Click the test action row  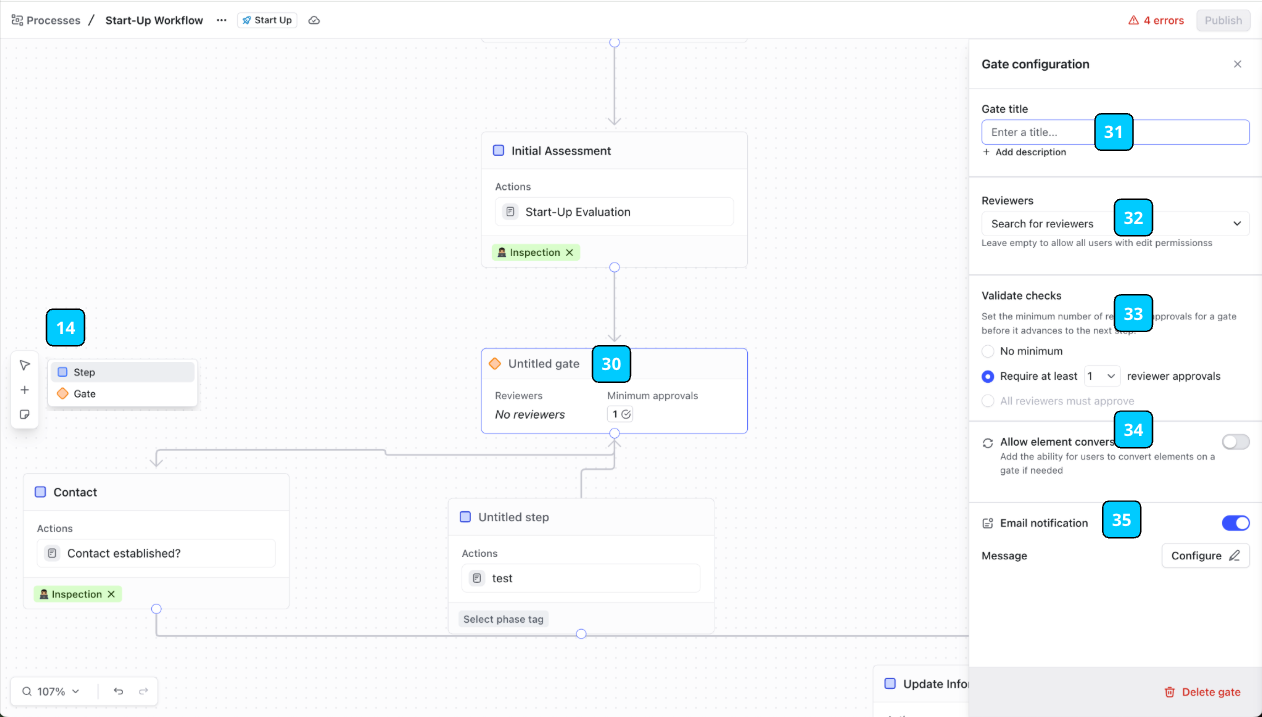point(581,578)
